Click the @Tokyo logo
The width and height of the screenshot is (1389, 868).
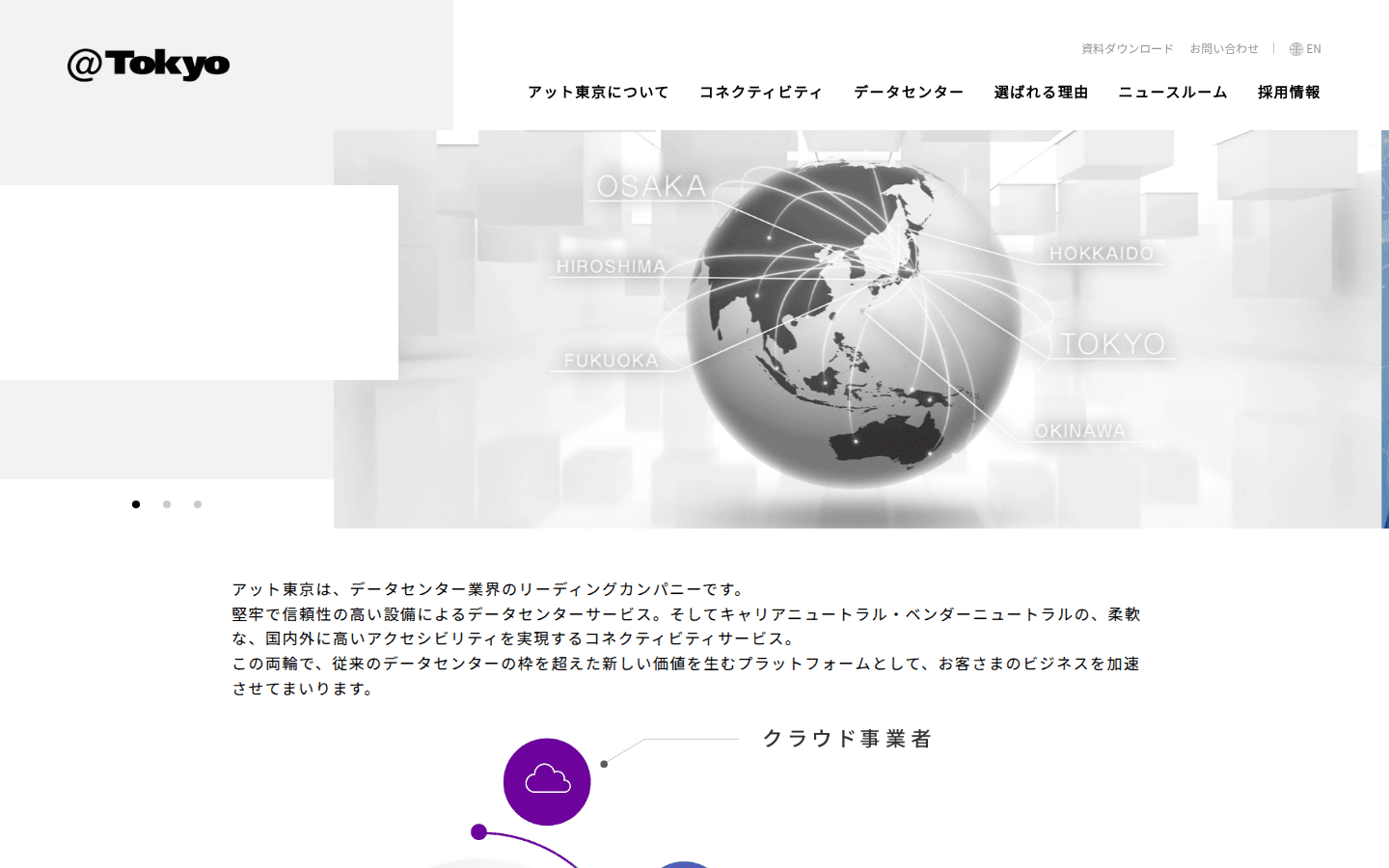pyautogui.click(x=149, y=65)
